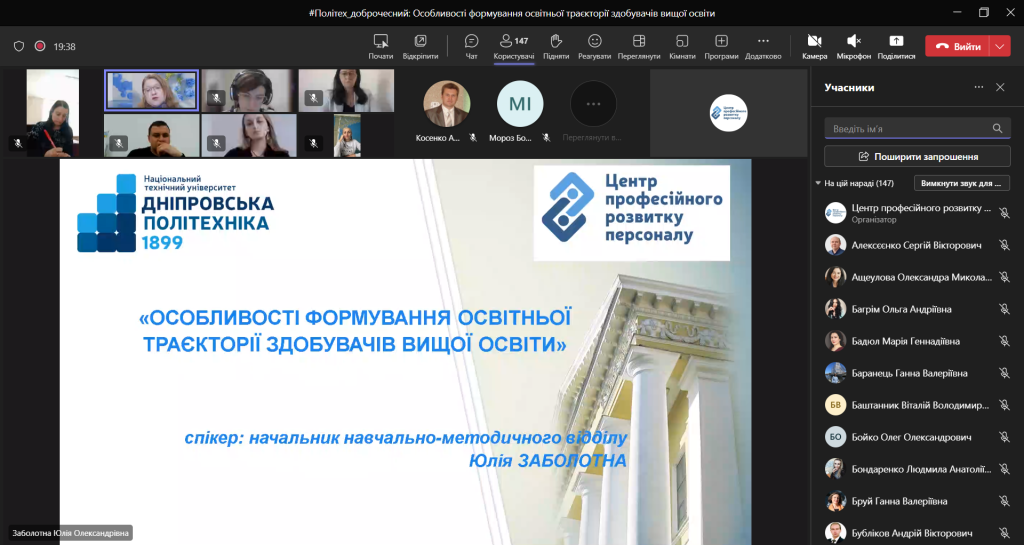The width and height of the screenshot is (1024, 545).
Task: Expand the Вийти dropdown arrow
Action: coord(1000,46)
